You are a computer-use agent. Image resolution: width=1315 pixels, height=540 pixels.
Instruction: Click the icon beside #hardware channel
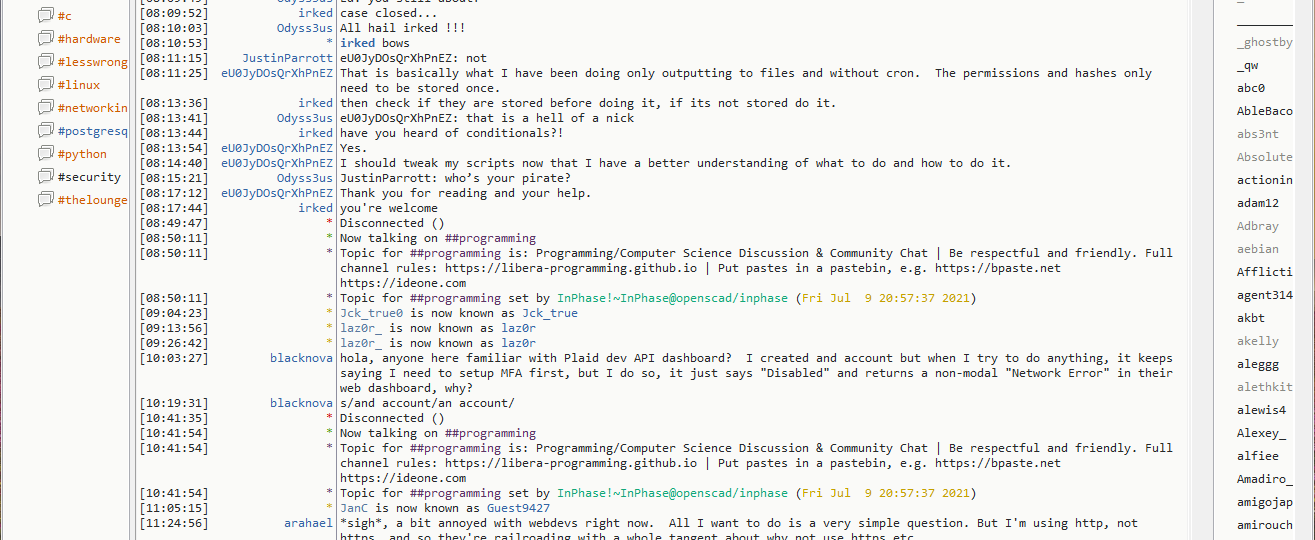tap(45, 39)
